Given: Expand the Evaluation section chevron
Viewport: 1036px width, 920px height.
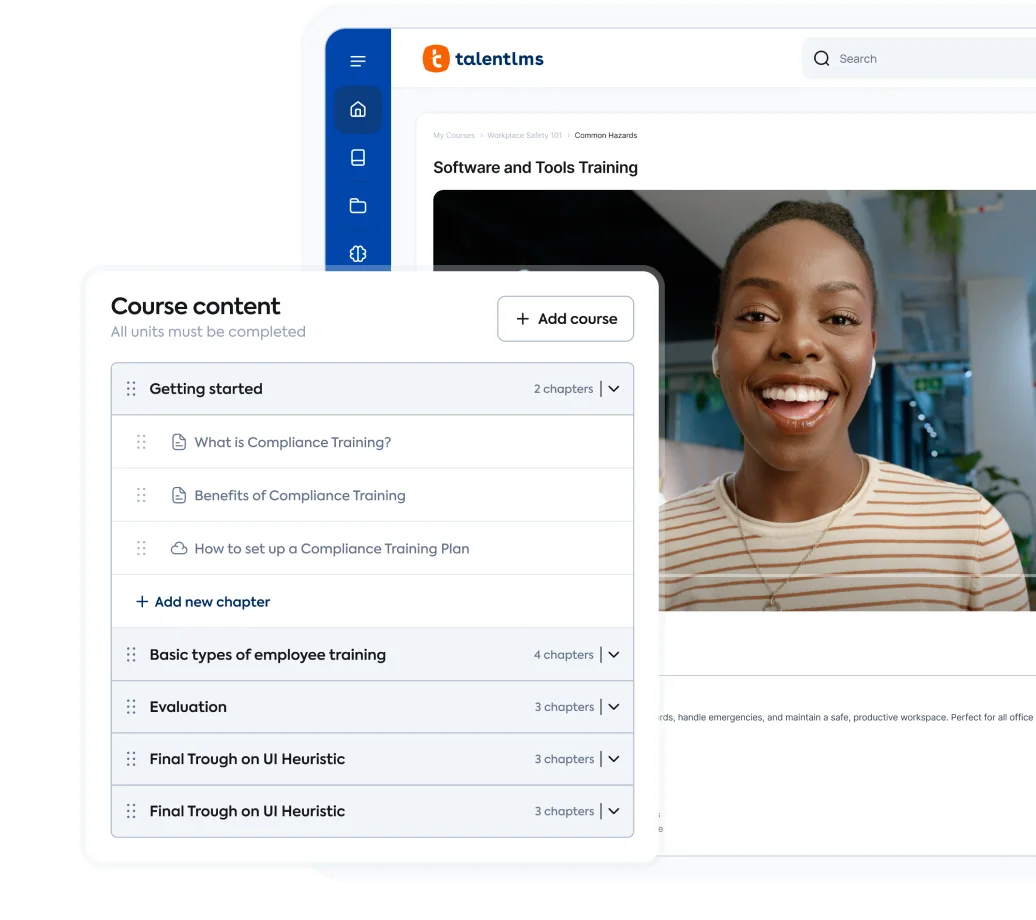Looking at the screenshot, I should point(614,707).
